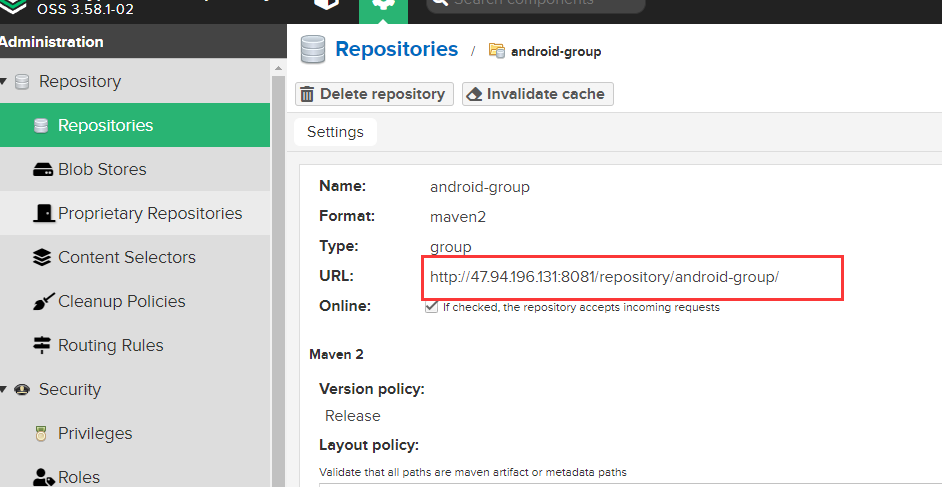The width and height of the screenshot is (942, 487).
Task: Click the Invalidate cache button
Action: coord(537,94)
